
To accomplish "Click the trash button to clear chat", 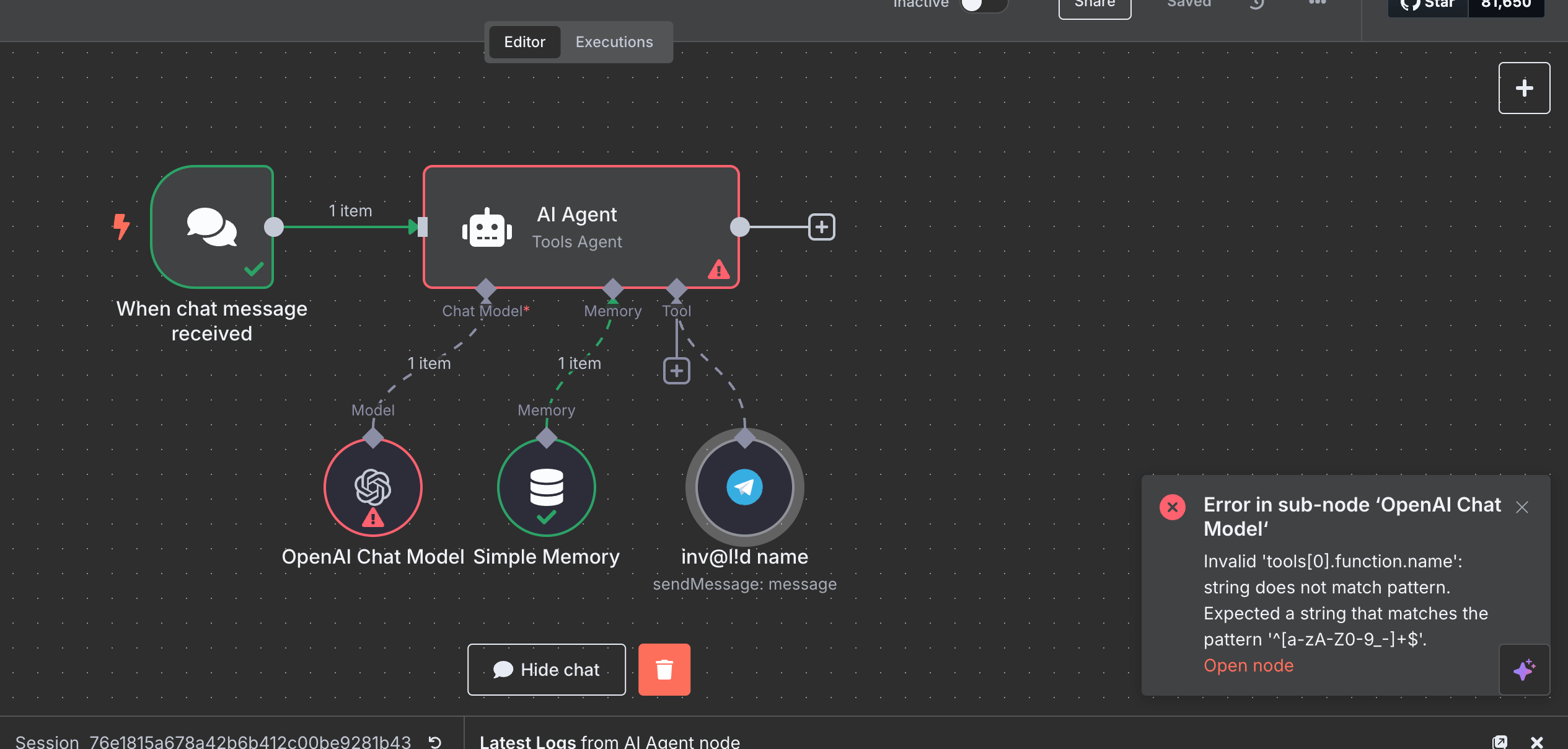I will [x=664, y=670].
